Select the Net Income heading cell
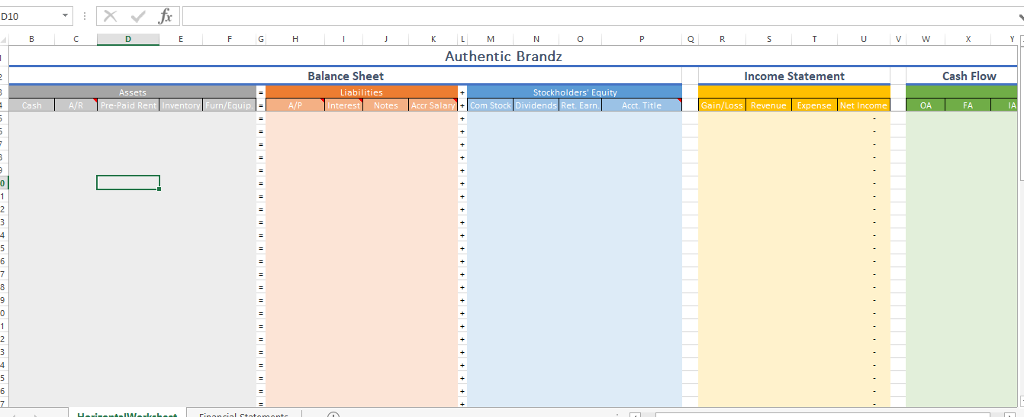1024x417 pixels. point(863,105)
